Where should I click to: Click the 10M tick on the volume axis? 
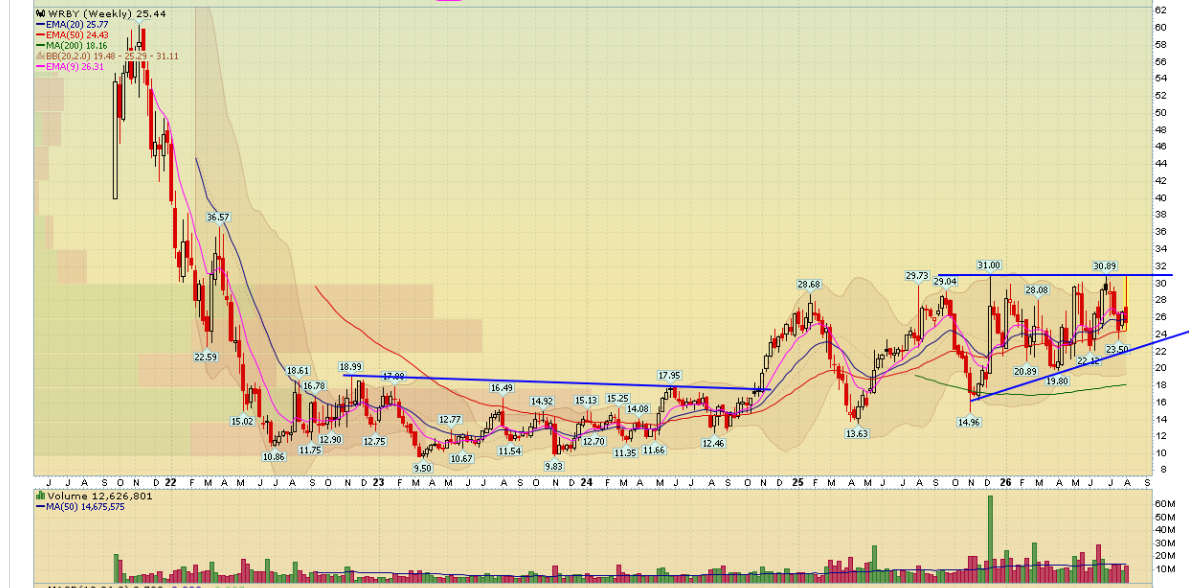coord(1164,568)
